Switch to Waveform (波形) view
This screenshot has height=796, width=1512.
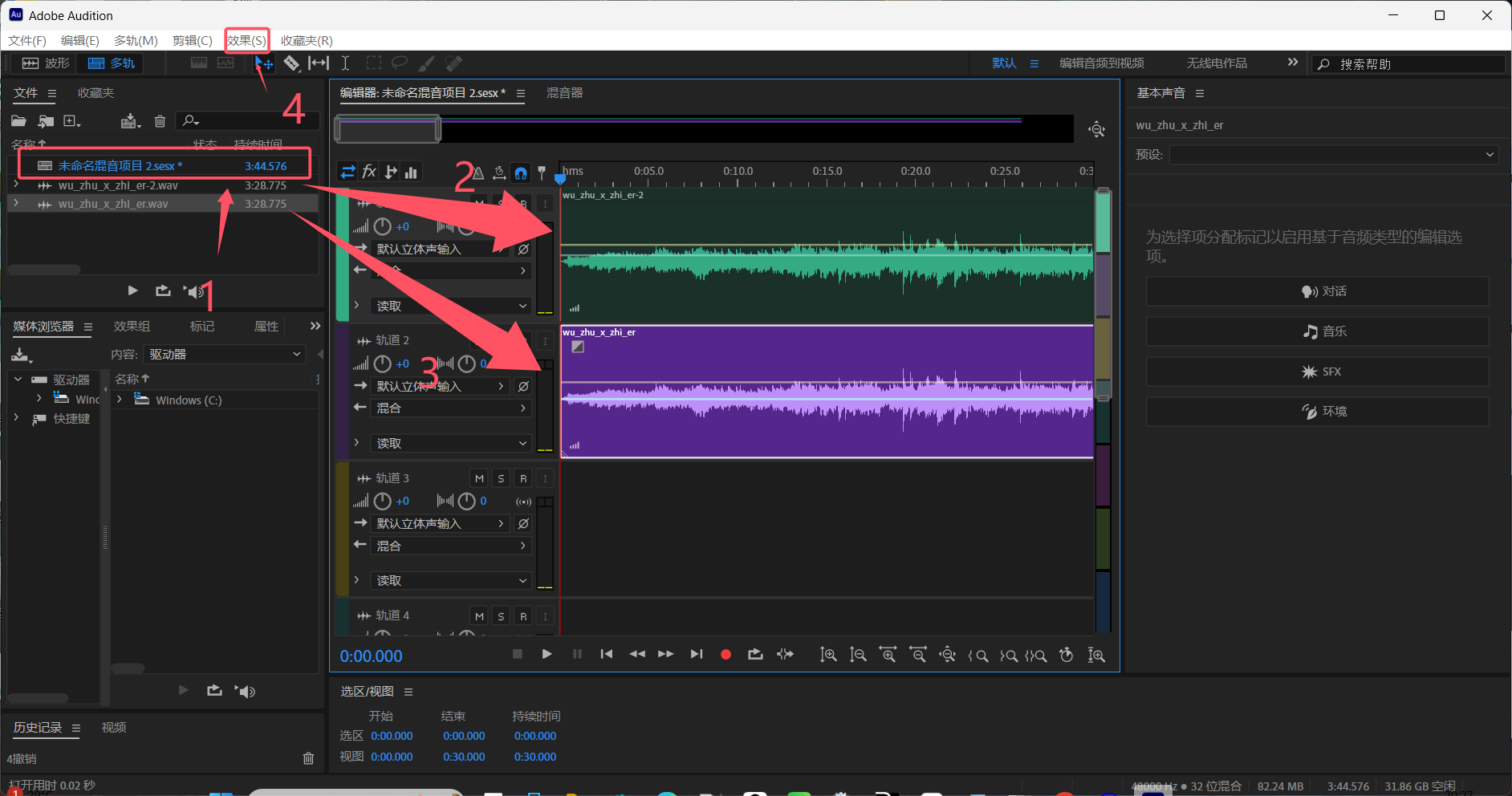pyautogui.click(x=46, y=63)
